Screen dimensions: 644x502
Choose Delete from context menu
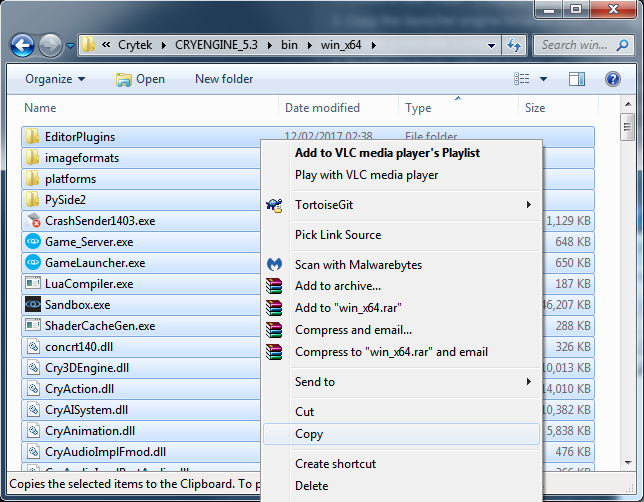point(401,486)
